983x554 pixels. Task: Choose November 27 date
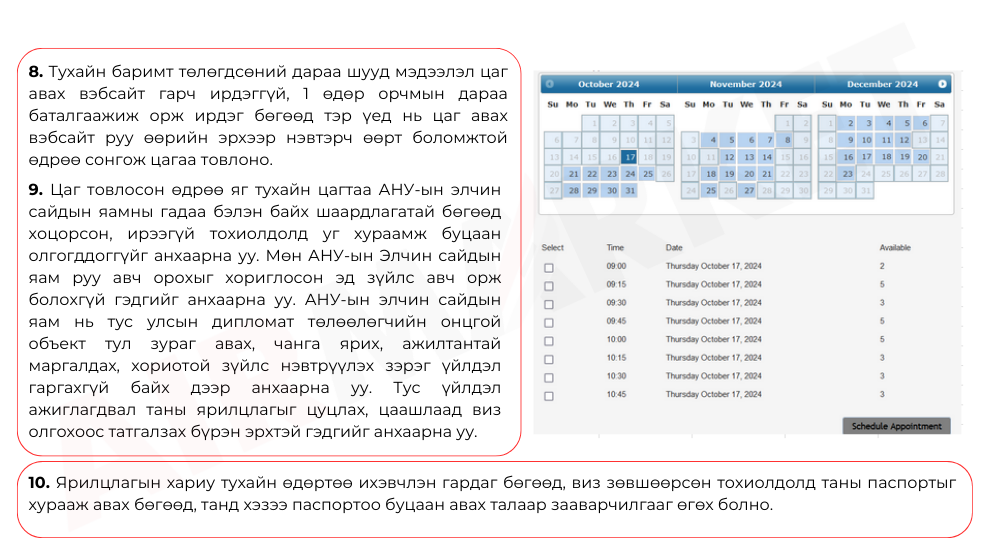click(748, 191)
